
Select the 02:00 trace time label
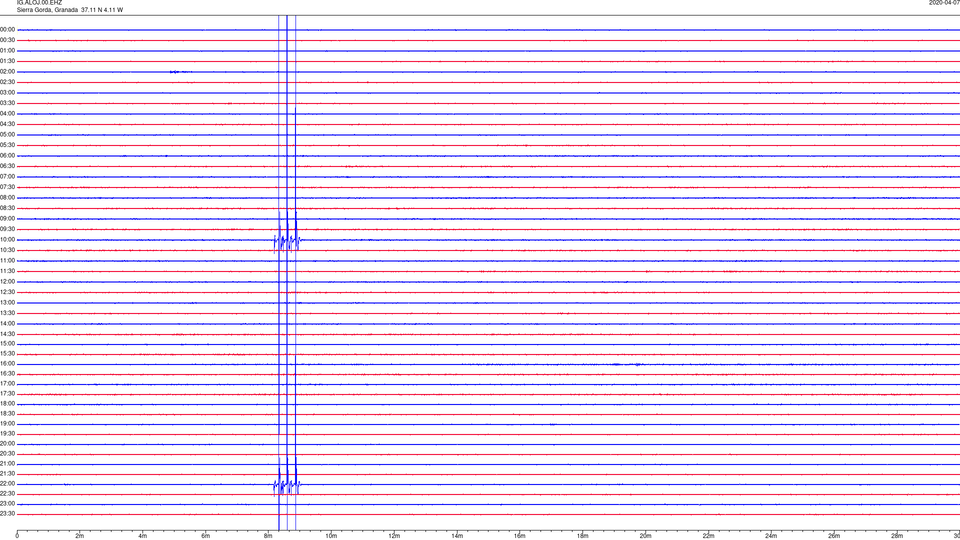pyautogui.click(x=7, y=72)
